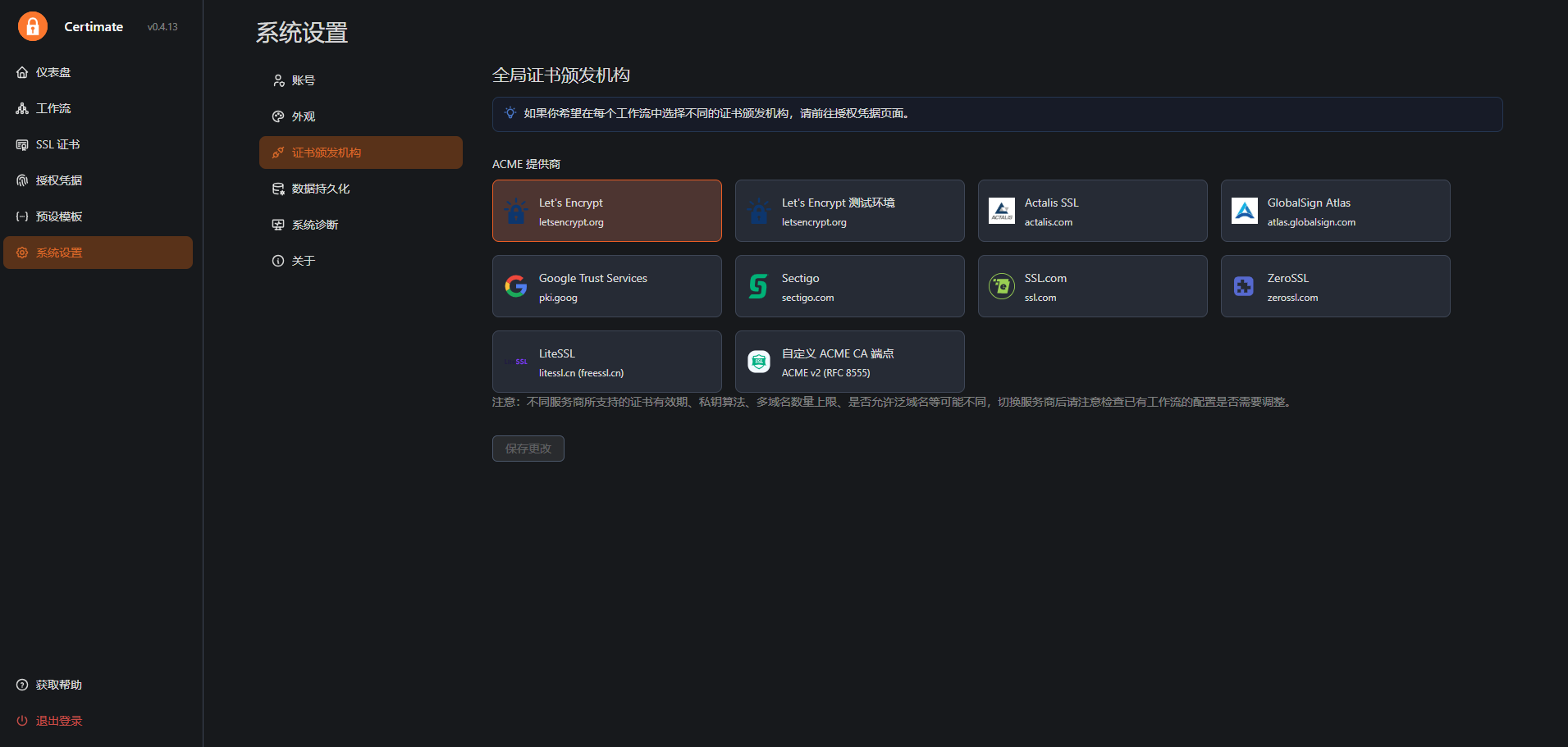Open the SSL 证书 page

57,144
